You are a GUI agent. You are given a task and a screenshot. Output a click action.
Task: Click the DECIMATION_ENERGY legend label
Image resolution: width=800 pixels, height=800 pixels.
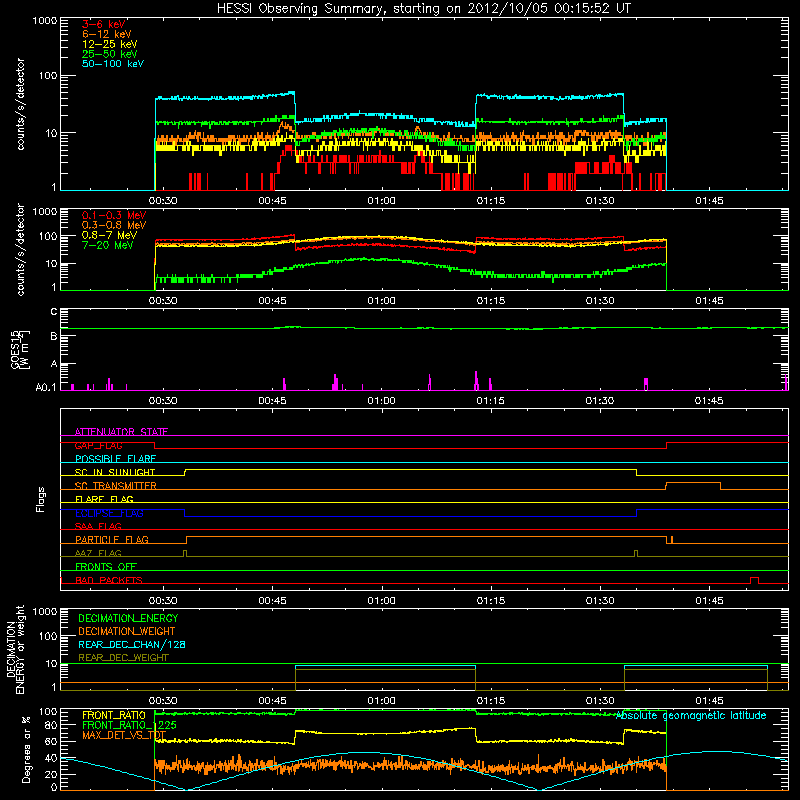coord(128,618)
